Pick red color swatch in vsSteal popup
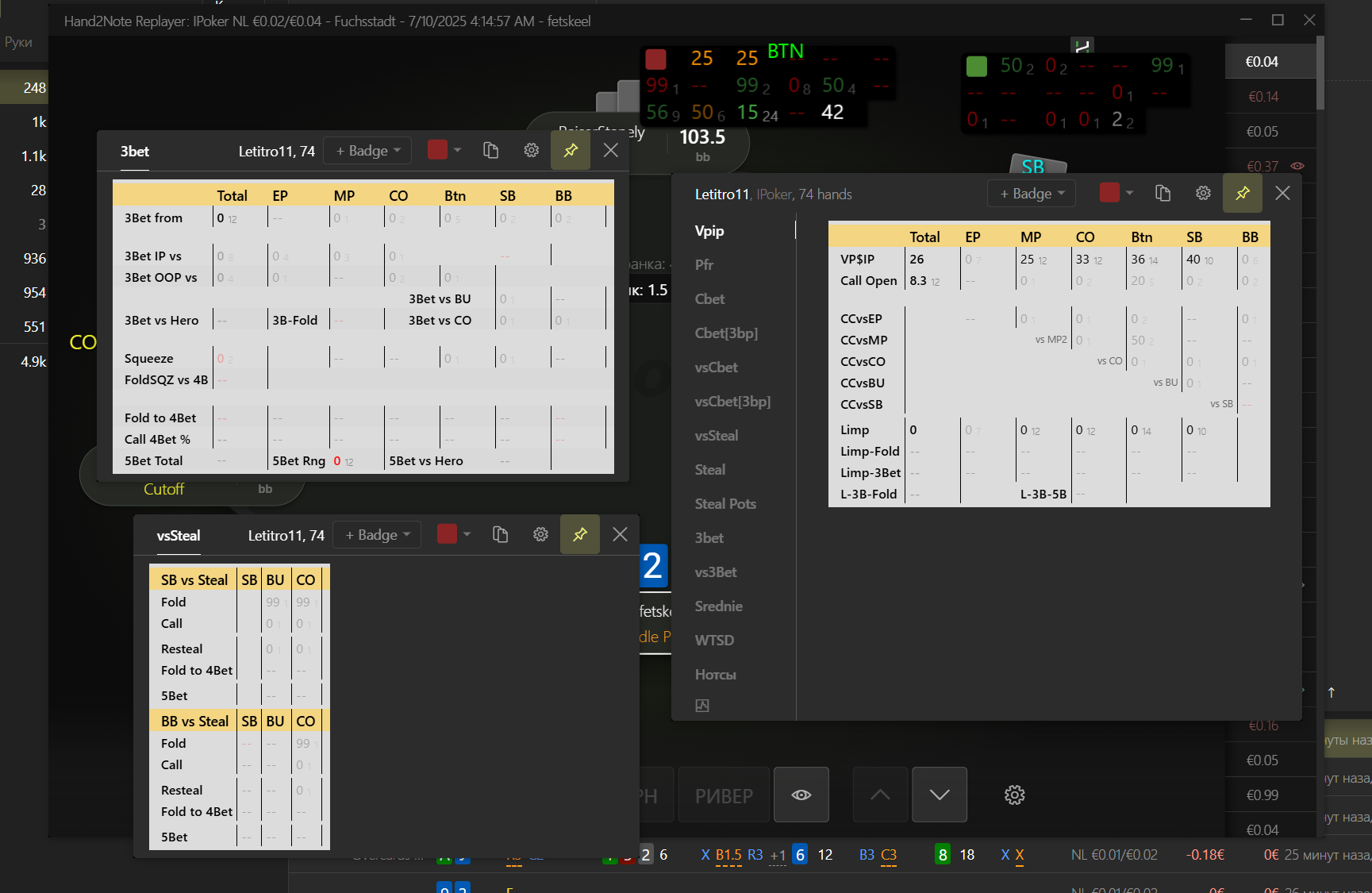The width and height of the screenshot is (1372, 893). click(x=447, y=534)
